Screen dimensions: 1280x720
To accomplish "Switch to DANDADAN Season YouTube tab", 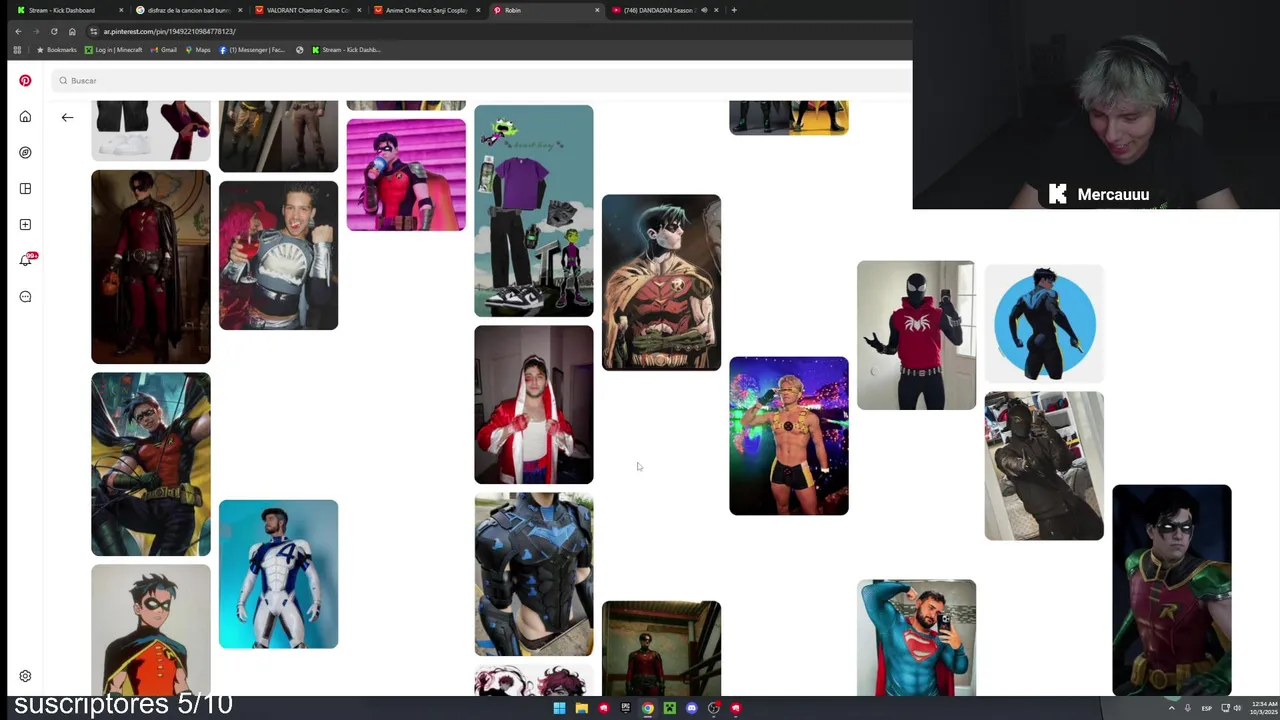I will [664, 10].
